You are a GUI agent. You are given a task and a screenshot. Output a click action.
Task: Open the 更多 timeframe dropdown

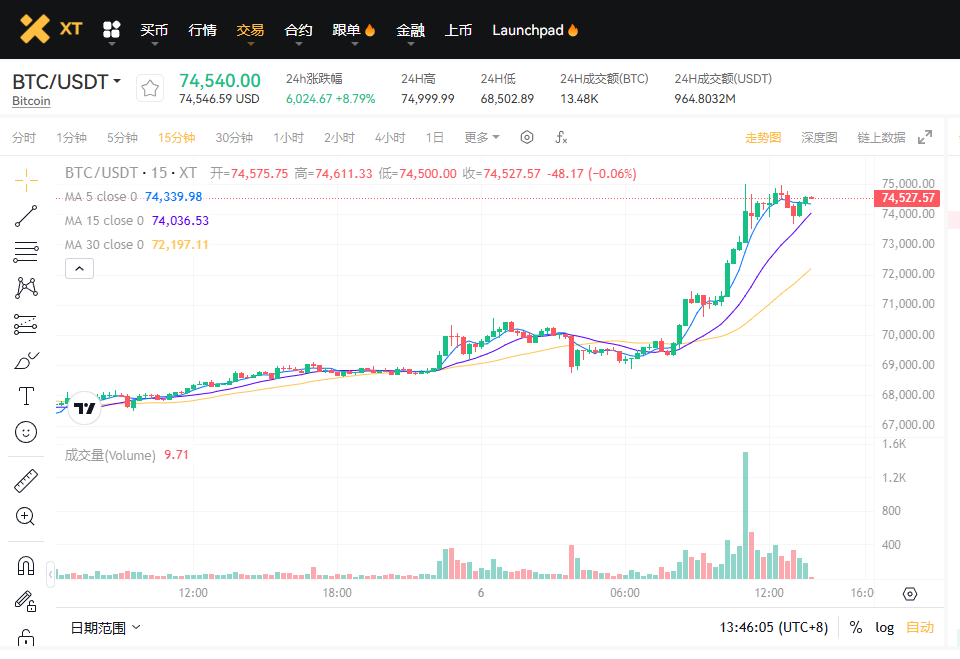coord(480,137)
